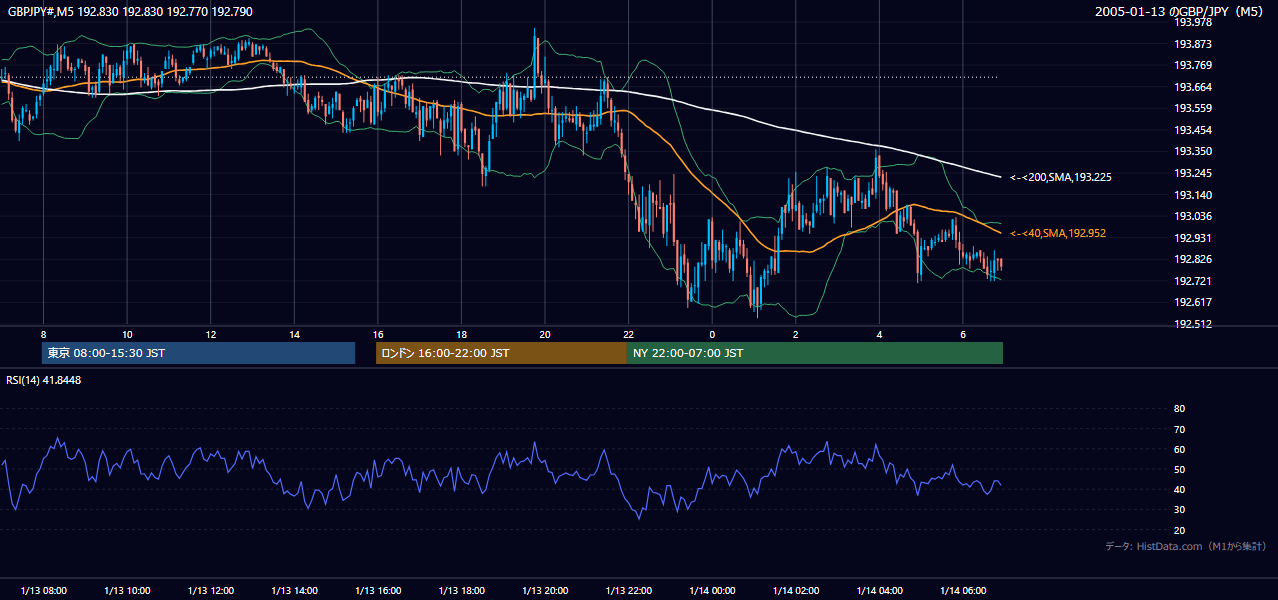The height and width of the screenshot is (600, 1278).
Task: Click bottom time label 1/13 16:00
Action: click(377, 591)
